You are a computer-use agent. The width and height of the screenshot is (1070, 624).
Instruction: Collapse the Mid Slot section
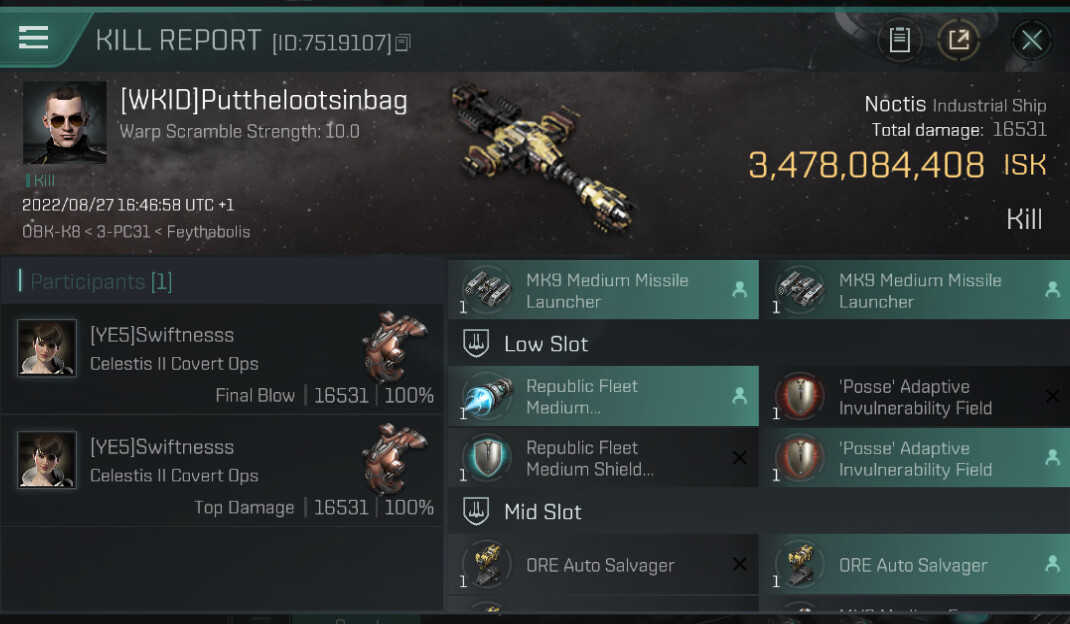(543, 512)
